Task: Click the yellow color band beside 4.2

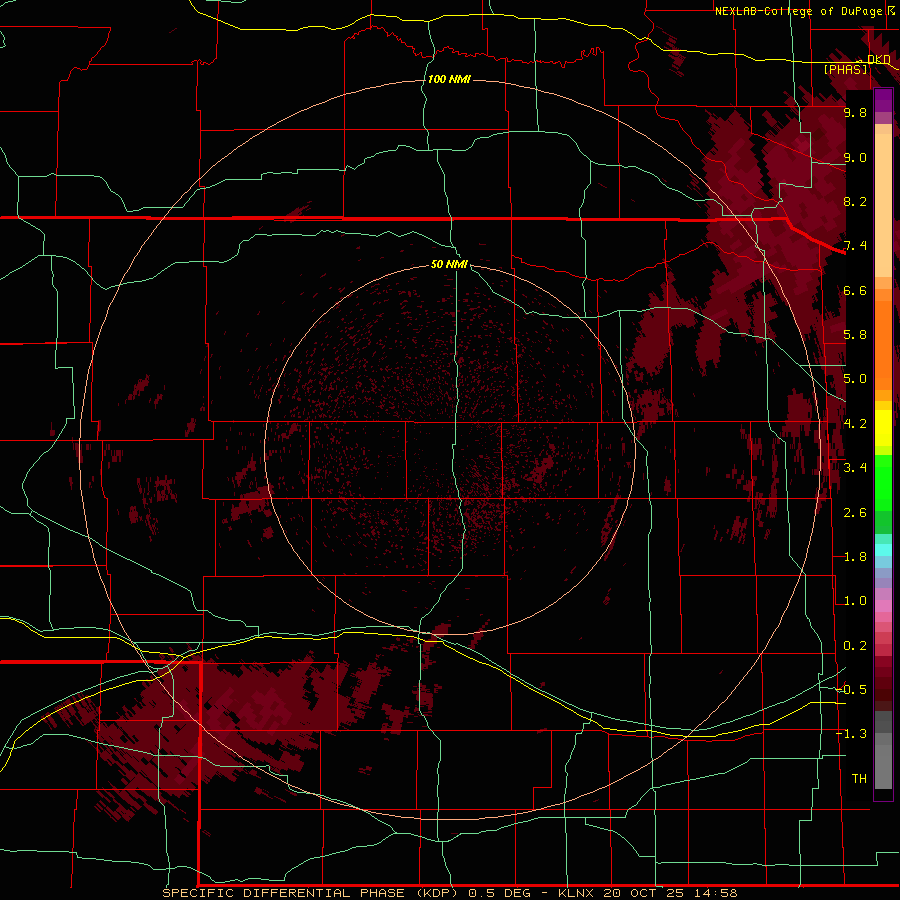Action: pyautogui.click(x=883, y=428)
